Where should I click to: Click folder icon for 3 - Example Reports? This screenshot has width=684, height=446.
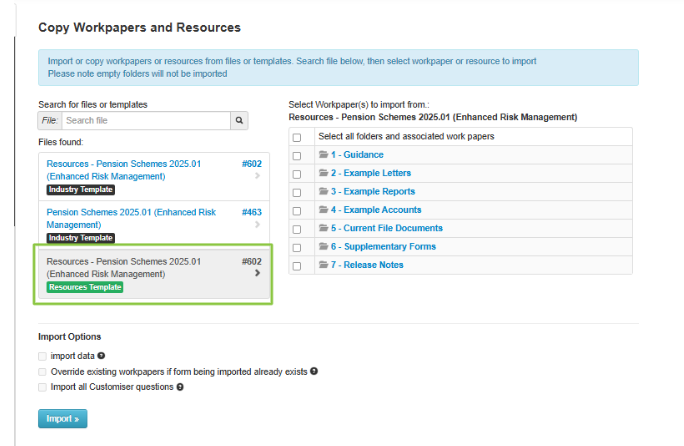point(323,192)
